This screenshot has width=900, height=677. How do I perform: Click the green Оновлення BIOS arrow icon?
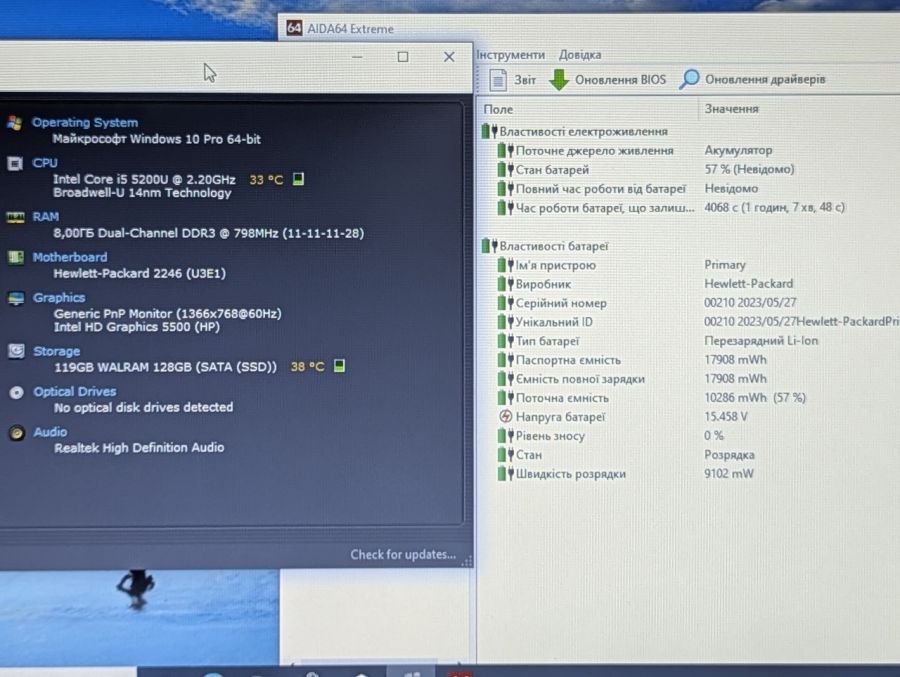pos(558,80)
